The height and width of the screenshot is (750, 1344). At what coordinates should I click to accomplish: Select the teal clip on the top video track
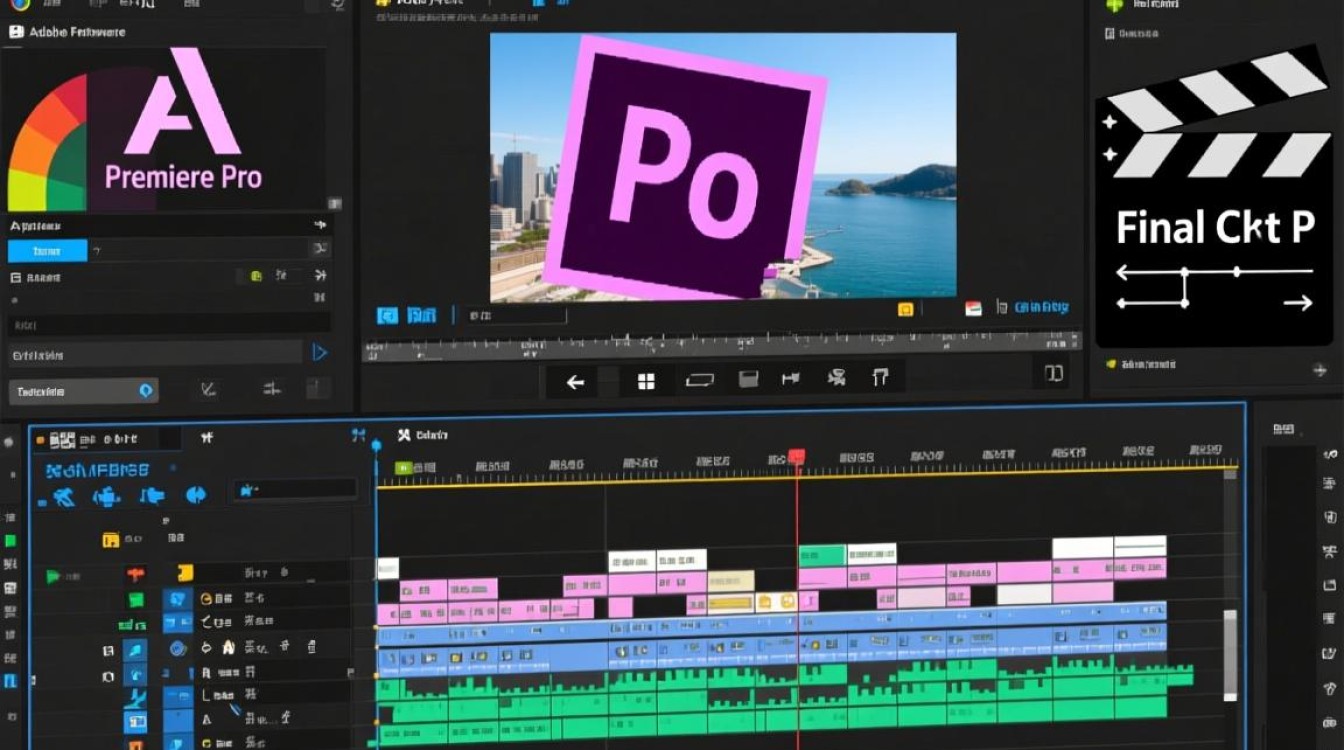tap(822, 556)
